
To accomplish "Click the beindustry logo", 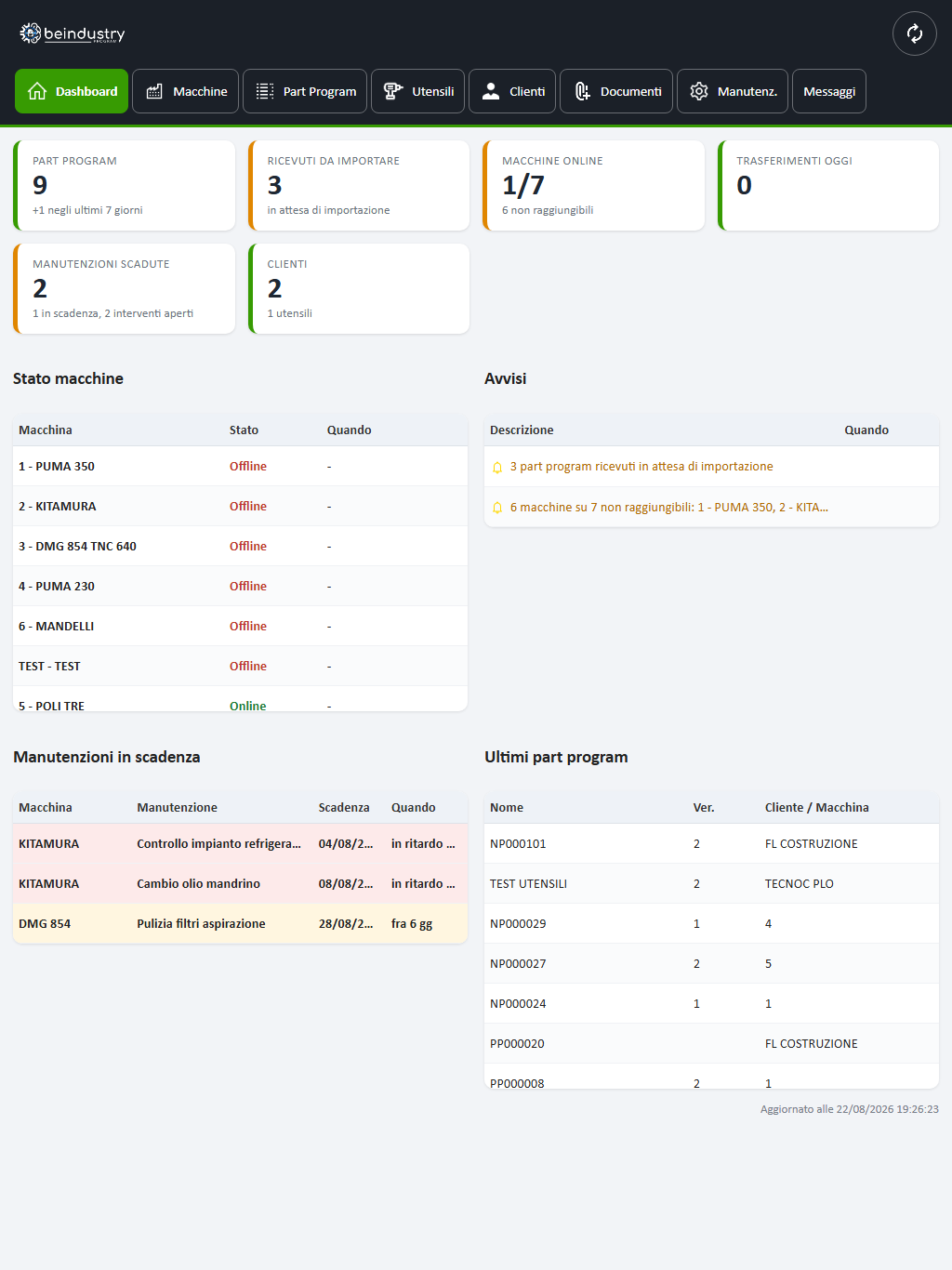I will [x=73, y=33].
